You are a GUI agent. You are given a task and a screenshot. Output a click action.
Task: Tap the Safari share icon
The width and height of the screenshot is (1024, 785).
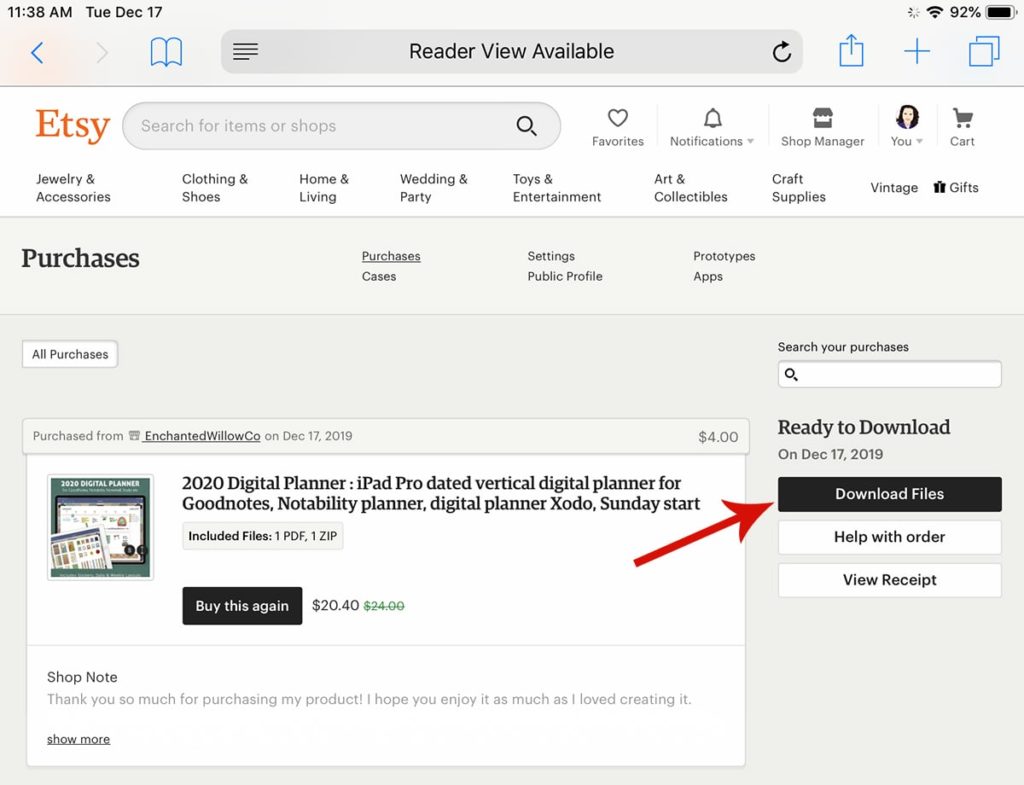(851, 51)
